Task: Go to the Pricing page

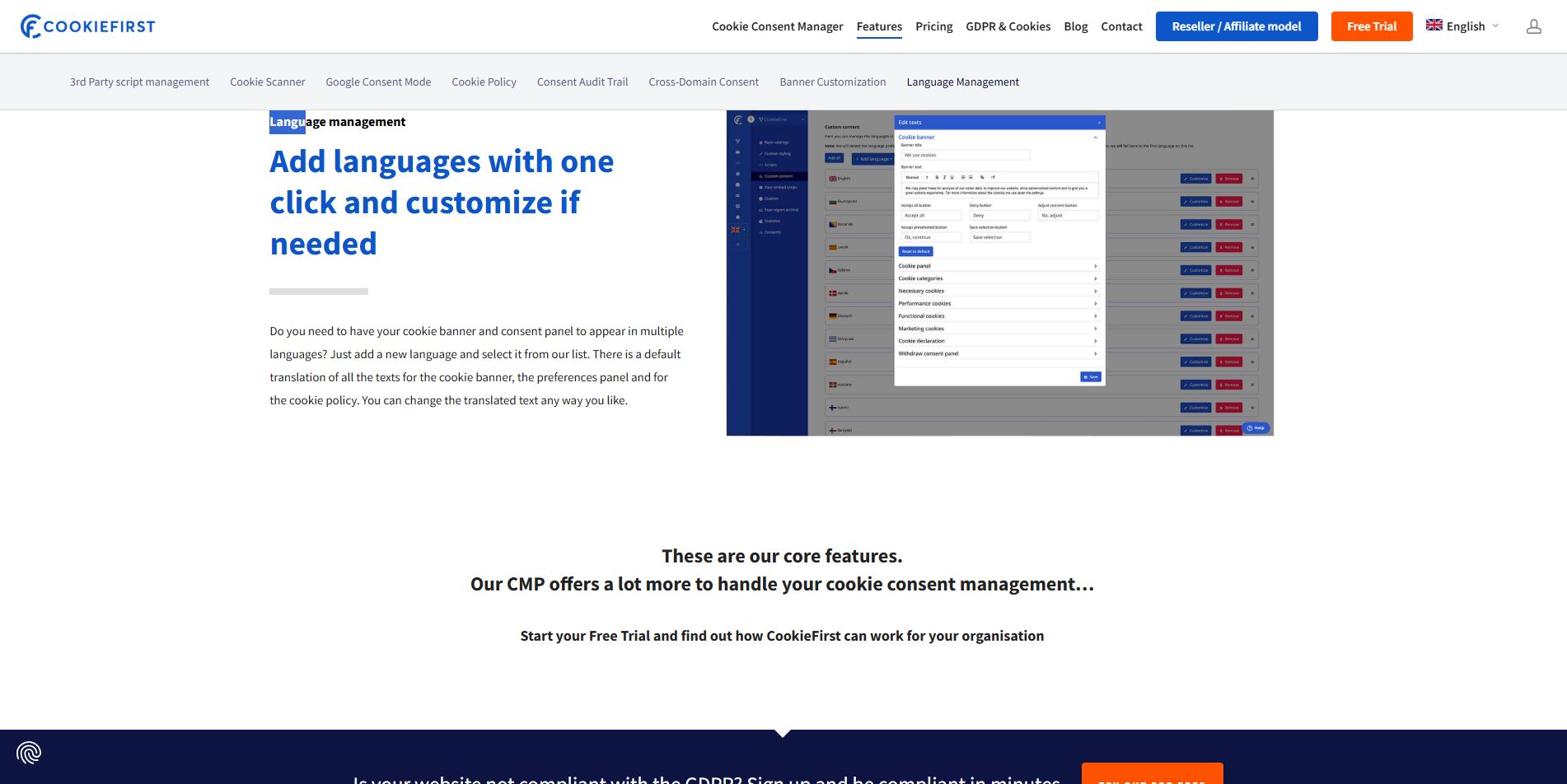Action: pos(933,26)
